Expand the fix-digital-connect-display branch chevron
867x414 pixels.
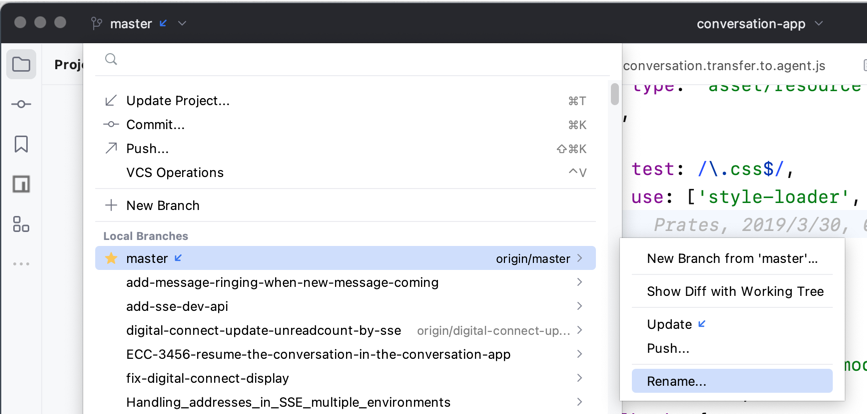(x=580, y=378)
